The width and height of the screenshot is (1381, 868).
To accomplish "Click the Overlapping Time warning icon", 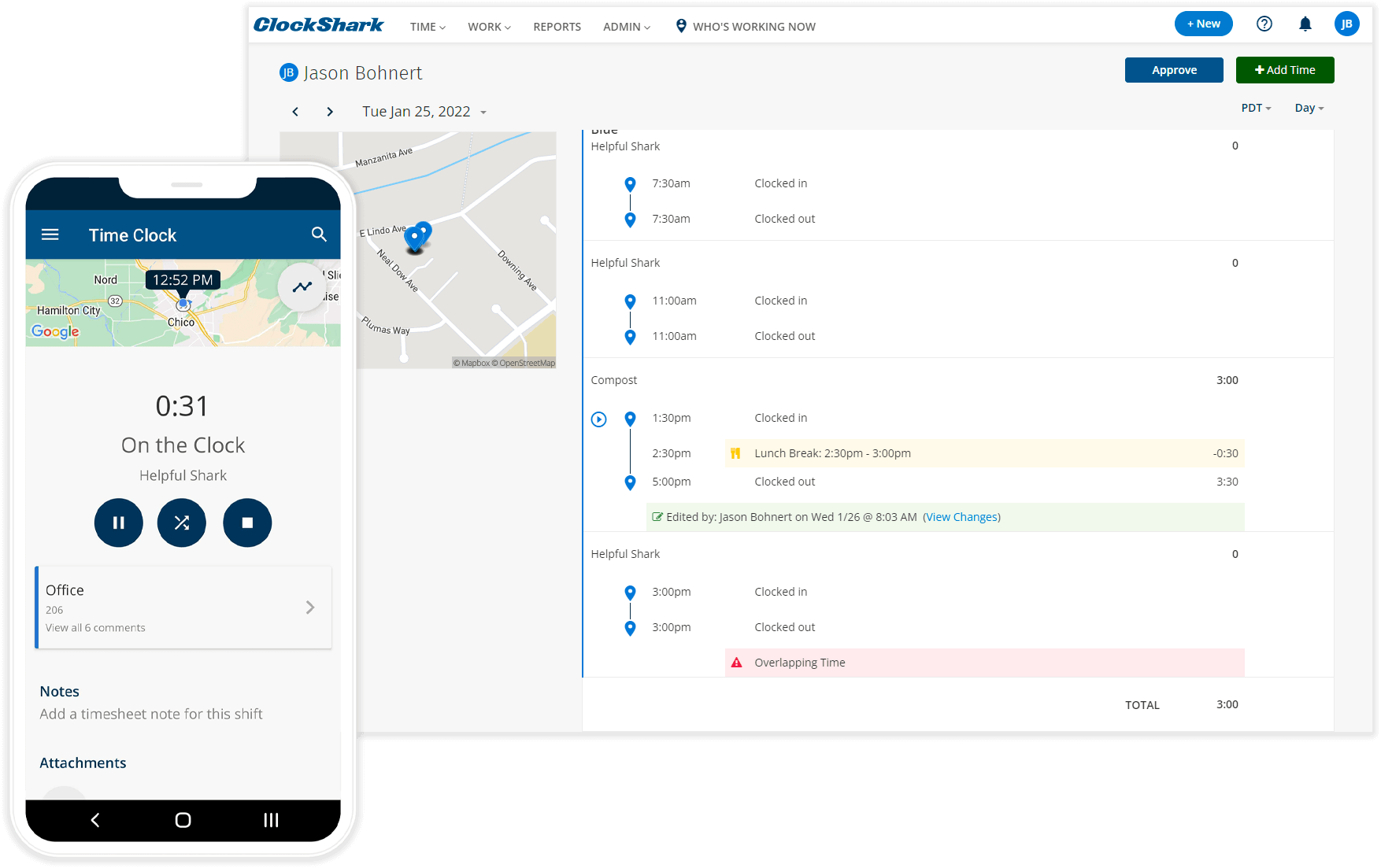I will coord(736,663).
